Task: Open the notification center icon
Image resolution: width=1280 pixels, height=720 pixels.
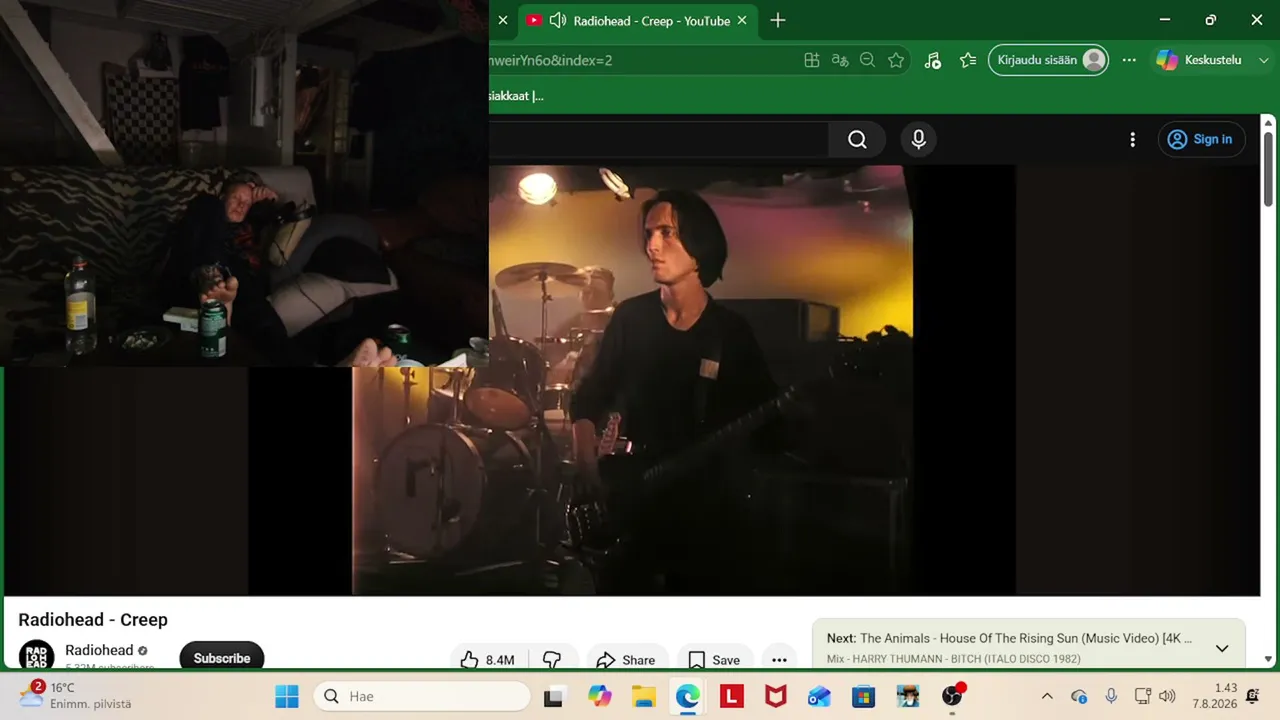Action: tap(1253, 696)
